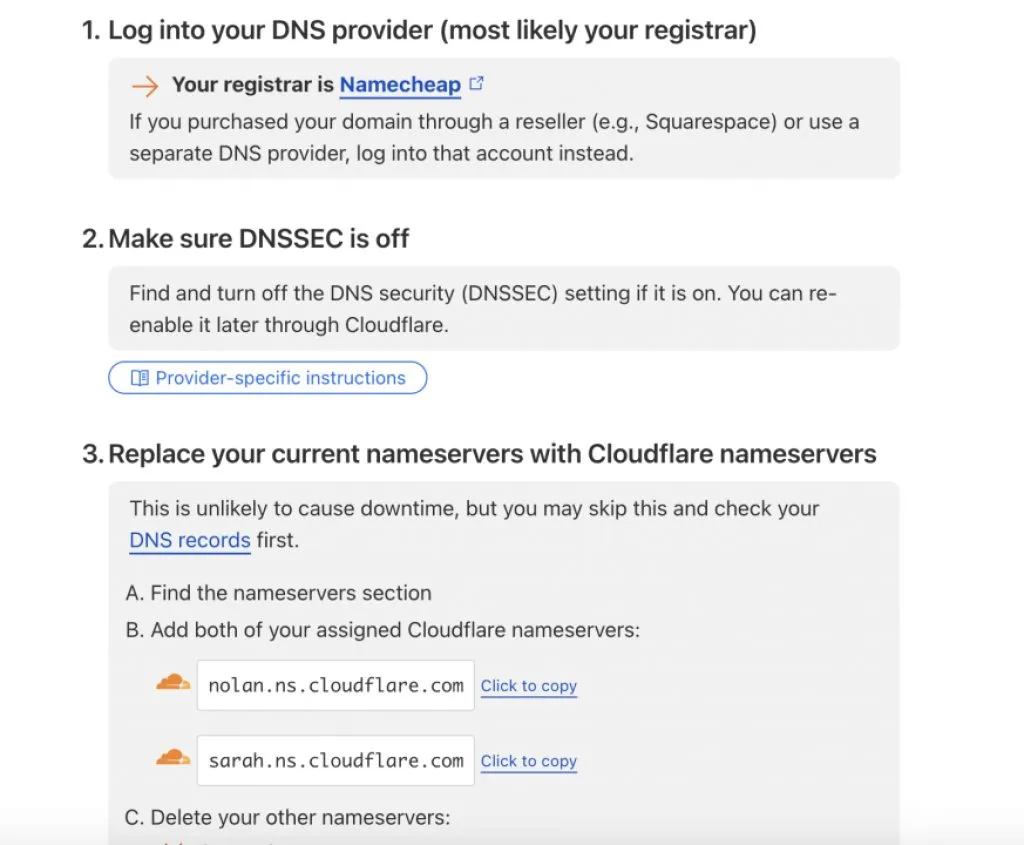Click the Cloudflare cloud icon beside nolan nameserver
The image size is (1024, 845).
click(173, 683)
